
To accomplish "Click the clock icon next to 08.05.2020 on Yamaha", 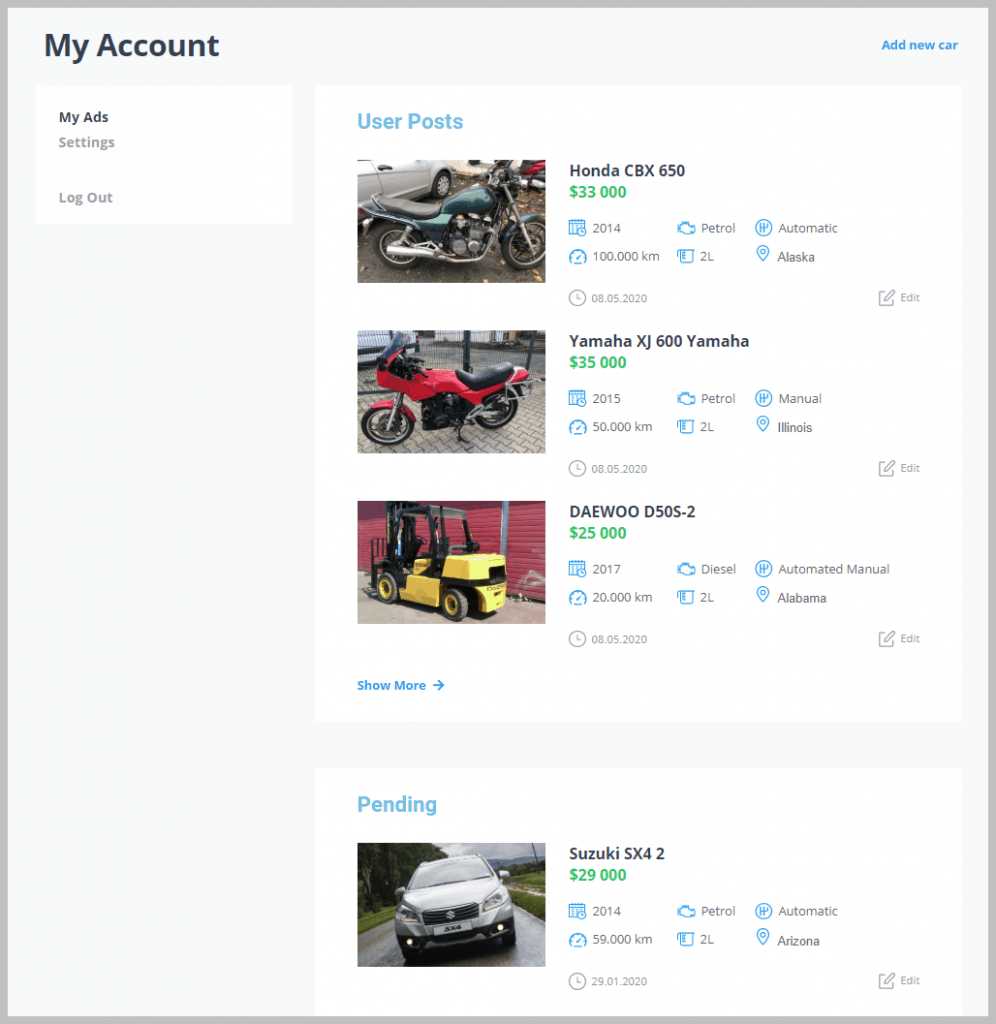I will 577,468.
